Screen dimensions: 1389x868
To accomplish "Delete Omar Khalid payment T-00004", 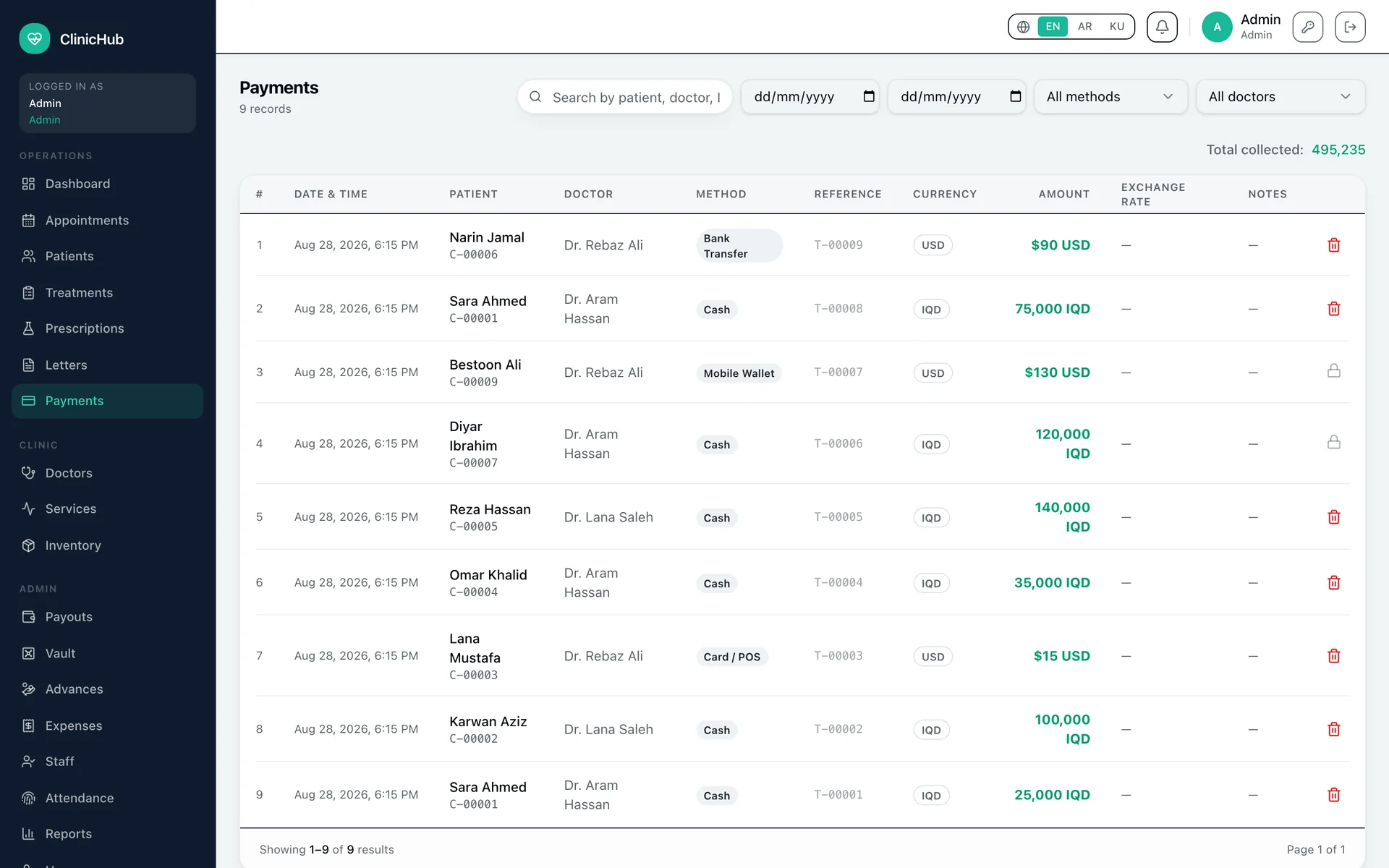I will coord(1333,583).
